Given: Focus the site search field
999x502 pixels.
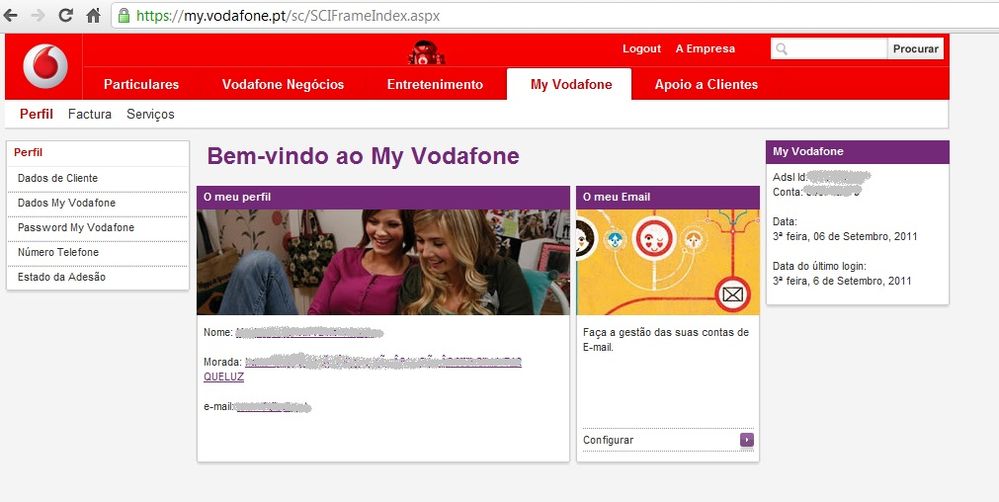Looking at the screenshot, I should (829, 49).
